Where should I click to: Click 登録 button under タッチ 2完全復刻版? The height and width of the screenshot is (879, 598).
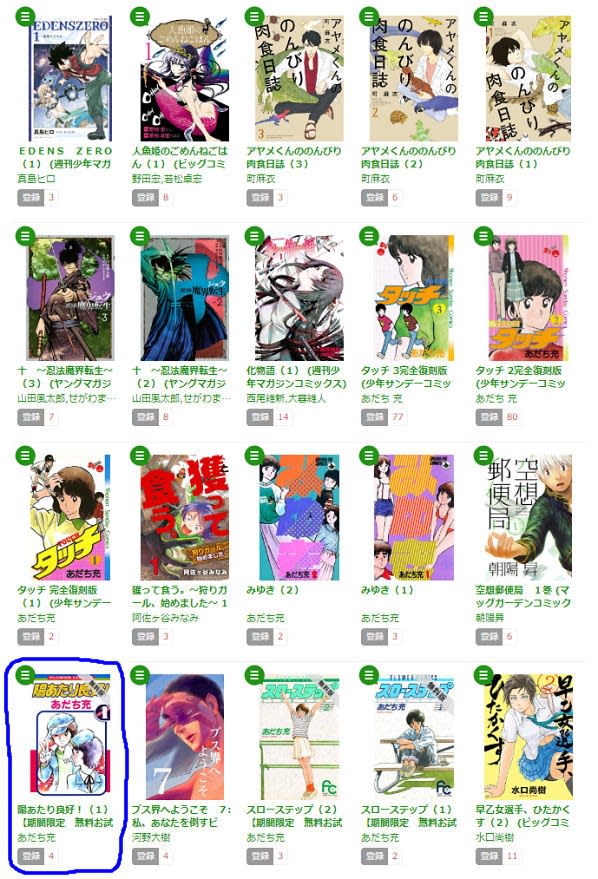tap(489, 417)
